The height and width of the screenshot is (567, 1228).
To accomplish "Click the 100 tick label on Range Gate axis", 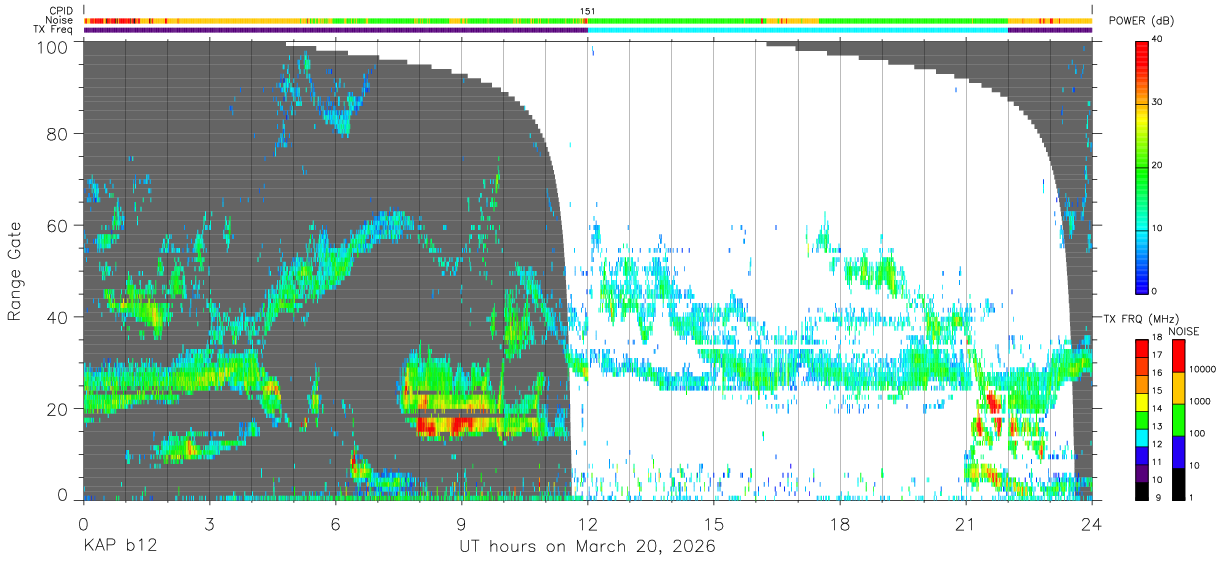I will point(51,47).
